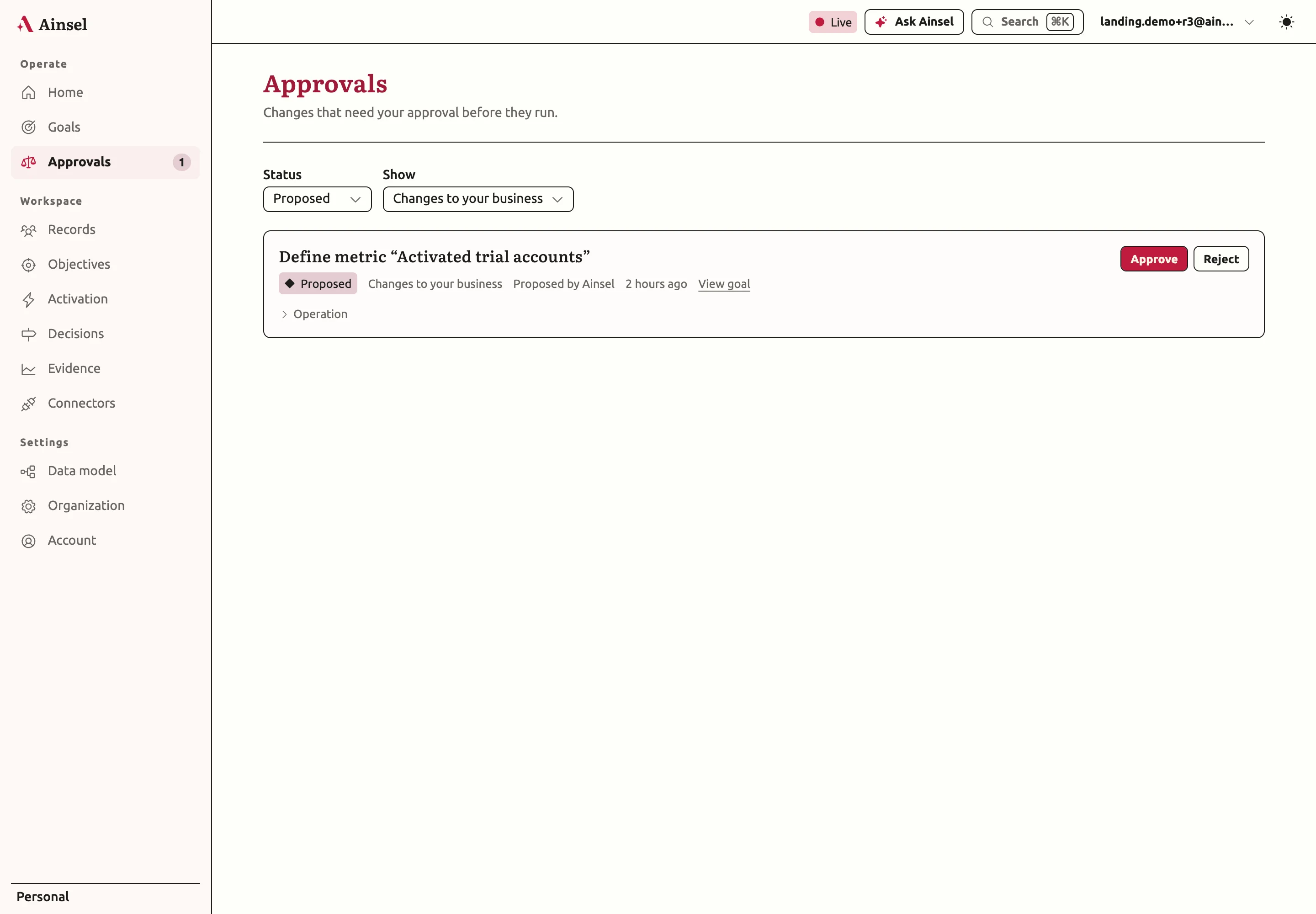Image resolution: width=1316 pixels, height=914 pixels.
Task: Go to Home in sidebar
Action: (106, 93)
